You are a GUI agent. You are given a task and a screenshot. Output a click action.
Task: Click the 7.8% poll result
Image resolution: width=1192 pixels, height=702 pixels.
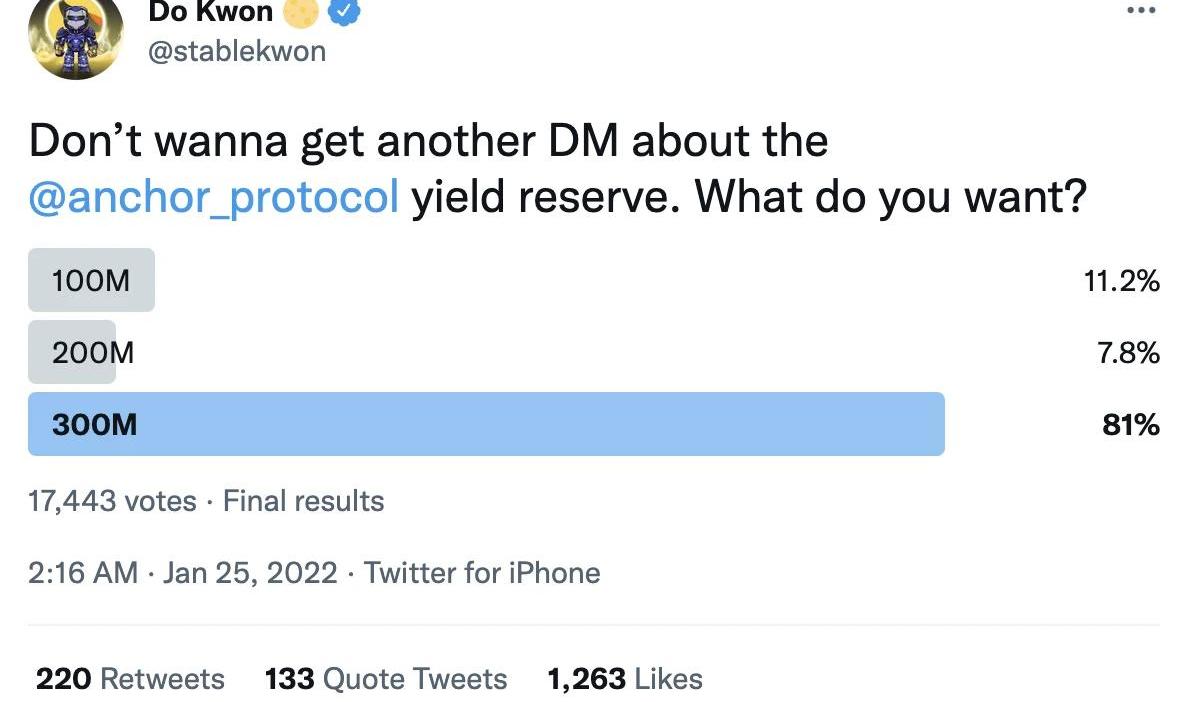[x=1128, y=352]
